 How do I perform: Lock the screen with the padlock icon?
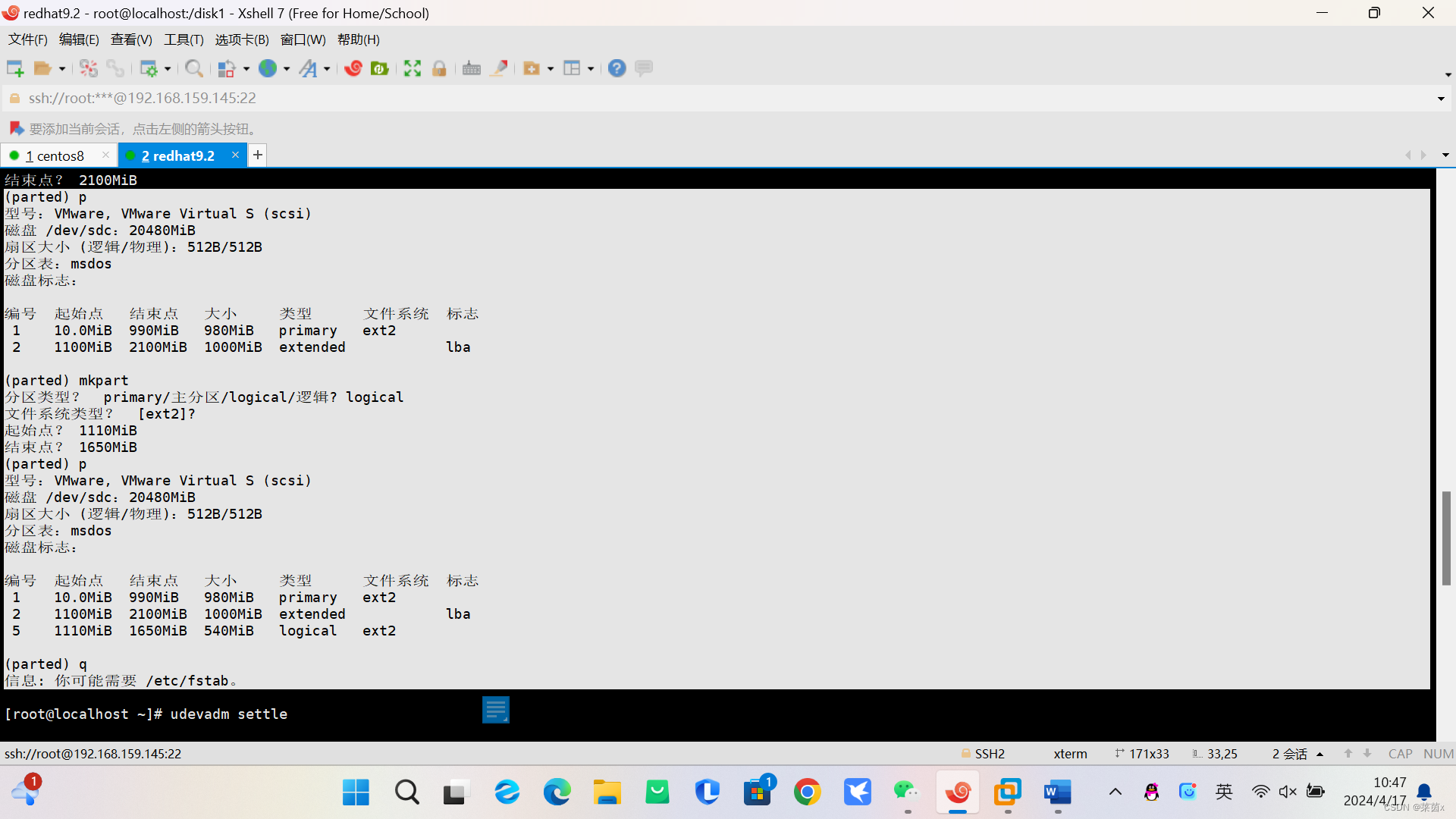440,67
